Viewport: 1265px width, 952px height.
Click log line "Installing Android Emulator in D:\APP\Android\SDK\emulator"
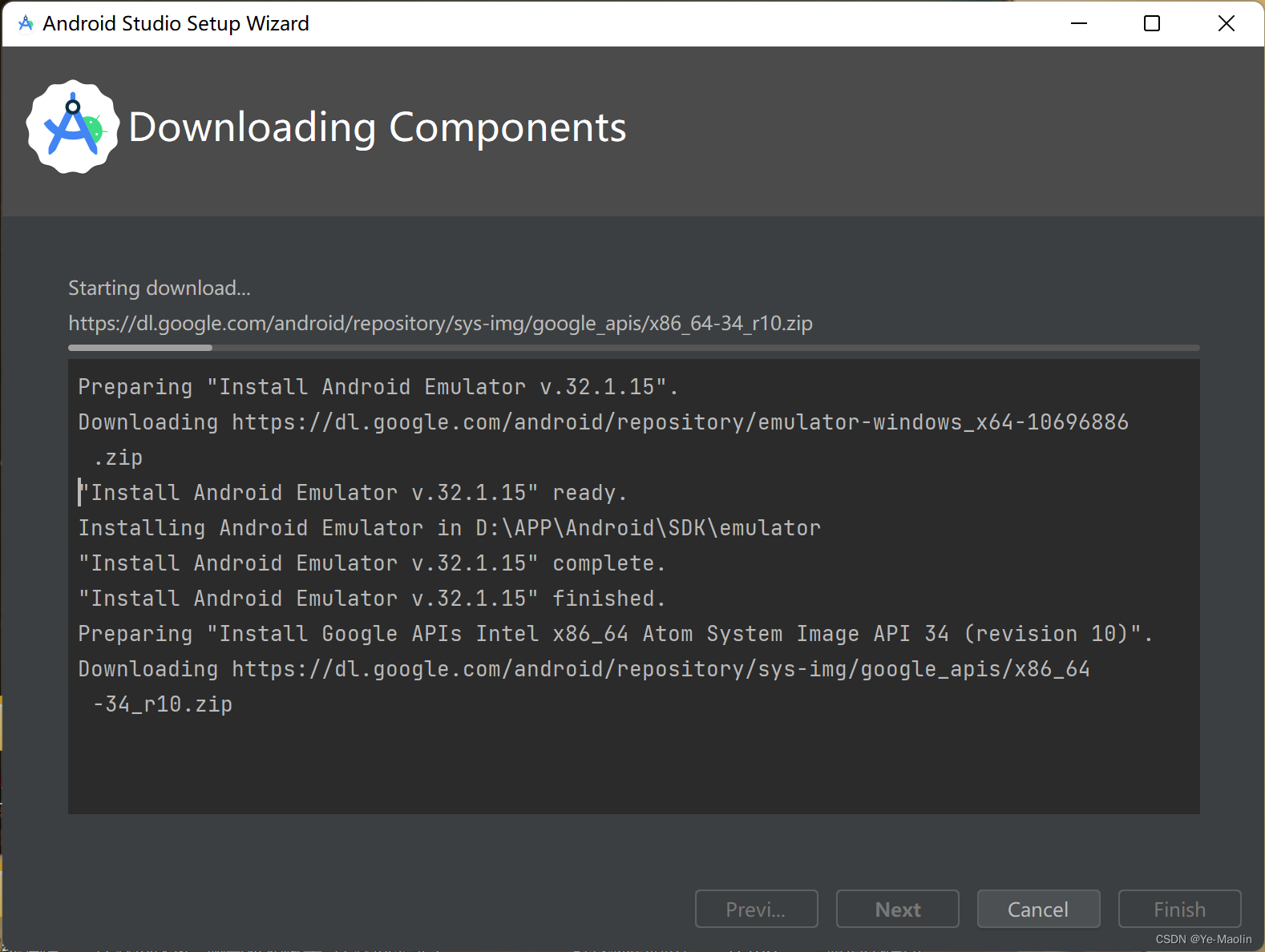pyautogui.click(x=449, y=528)
